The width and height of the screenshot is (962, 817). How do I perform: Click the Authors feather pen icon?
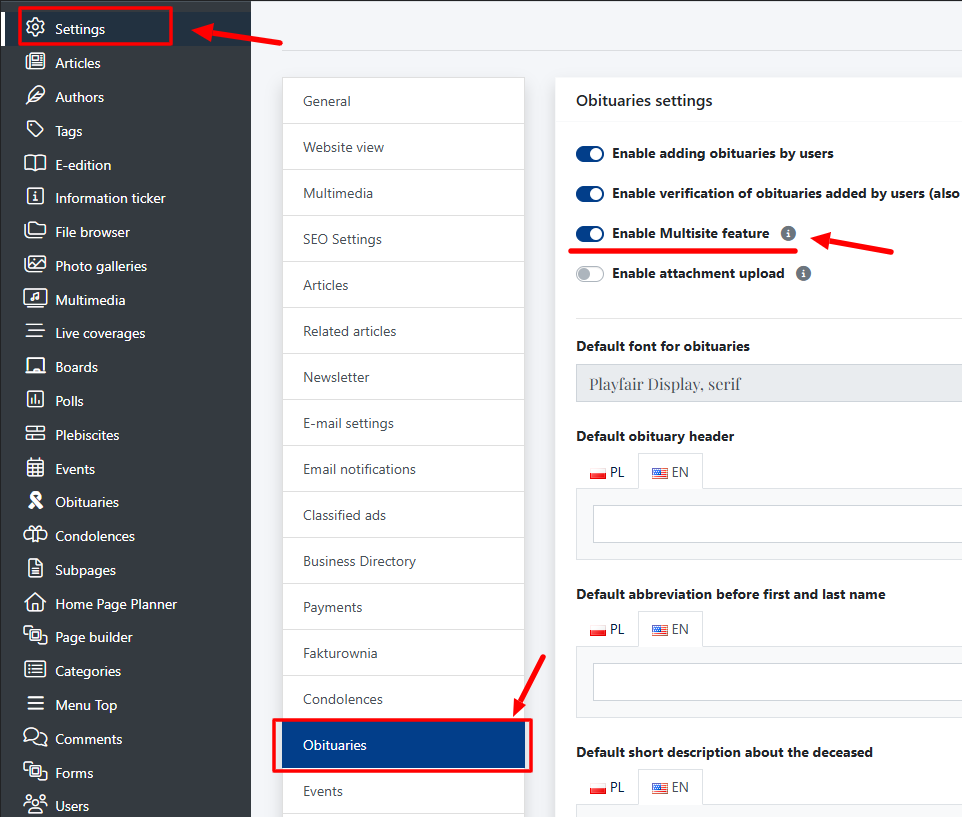[x=35, y=95]
